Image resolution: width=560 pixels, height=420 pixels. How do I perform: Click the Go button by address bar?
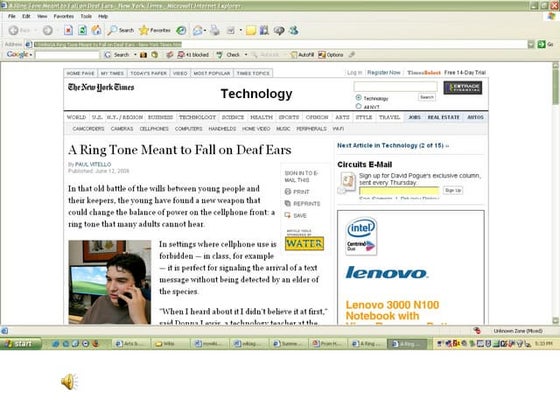(x=545, y=44)
